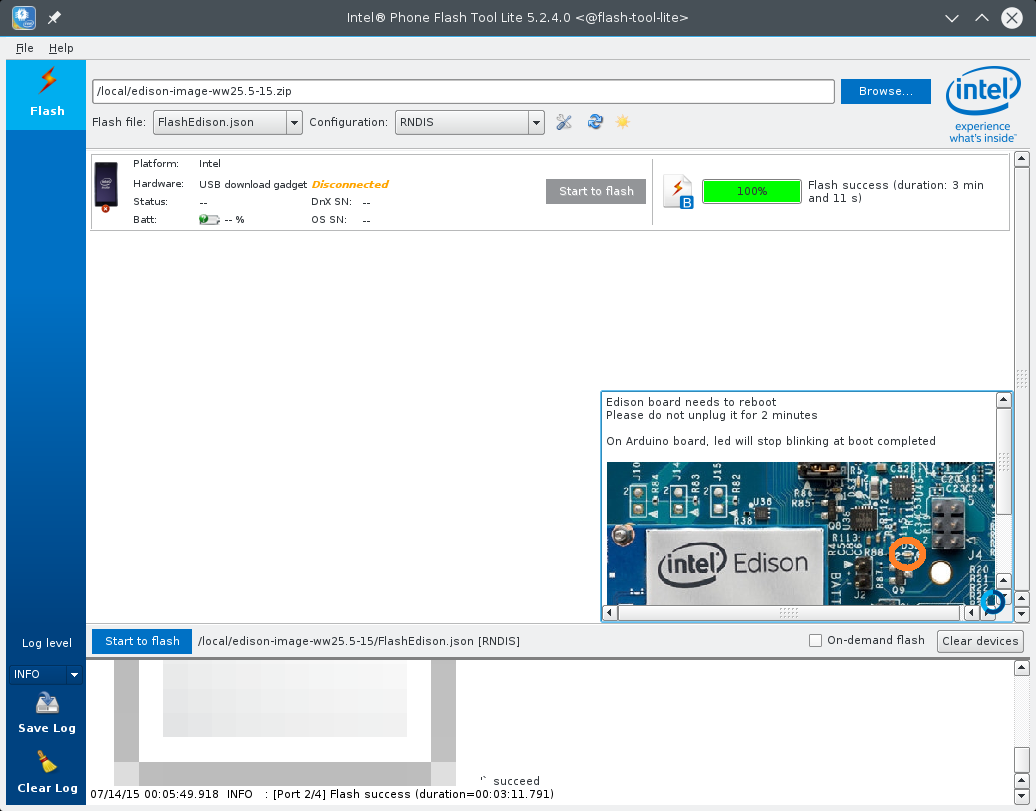The image size is (1036, 811).
Task: Click the blue refresh arrows icon
Action: tap(595, 122)
